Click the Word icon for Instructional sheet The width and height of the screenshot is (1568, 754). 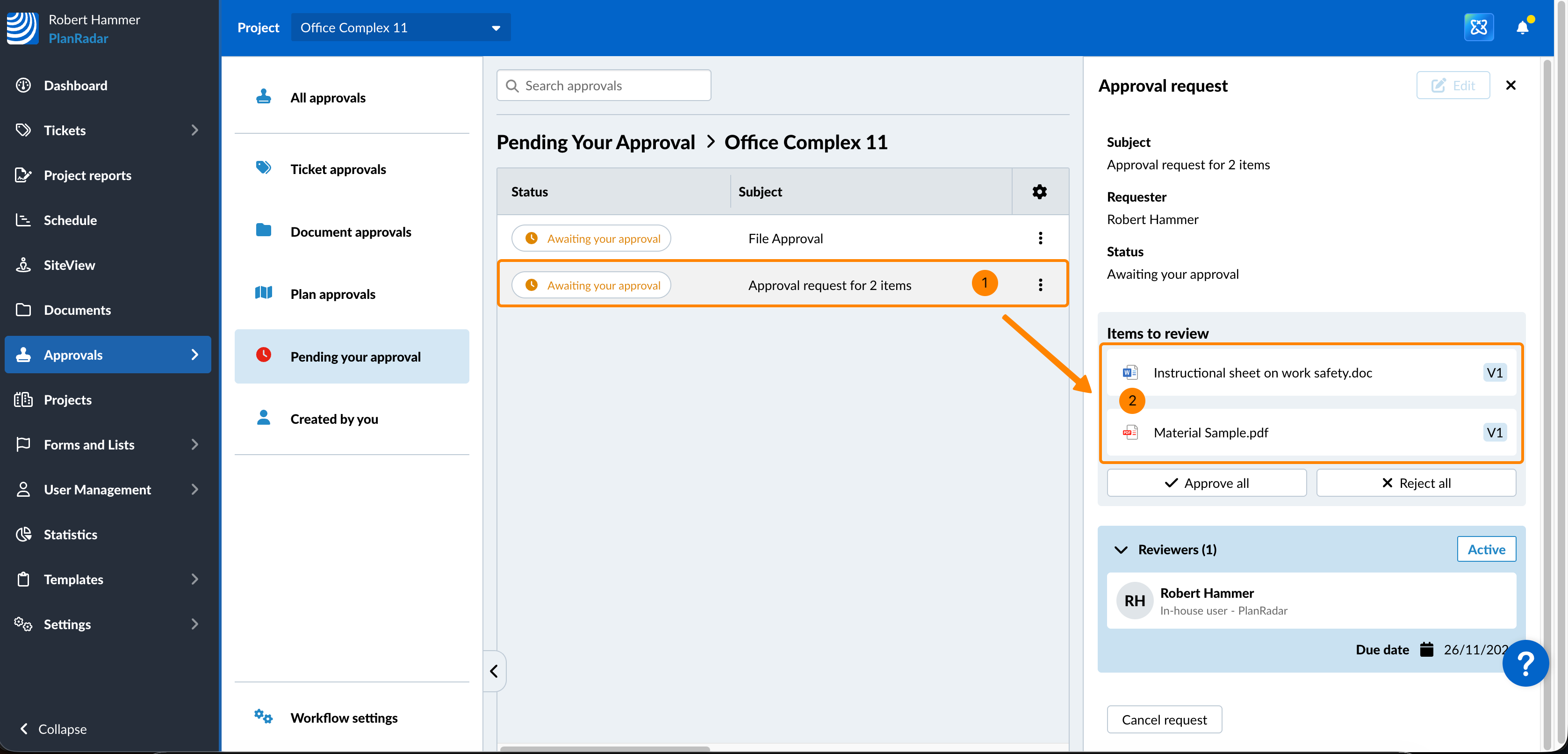click(x=1130, y=373)
